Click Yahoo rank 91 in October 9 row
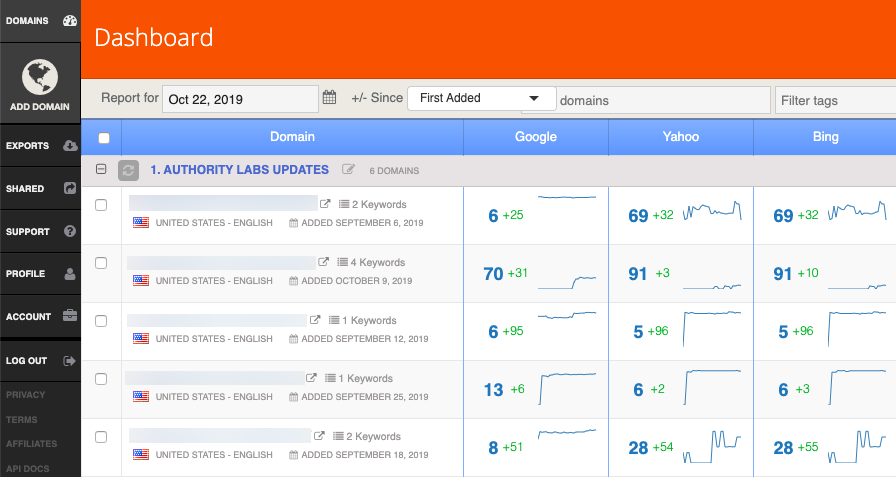This screenshot has width=896, height=477. point(638,274)
